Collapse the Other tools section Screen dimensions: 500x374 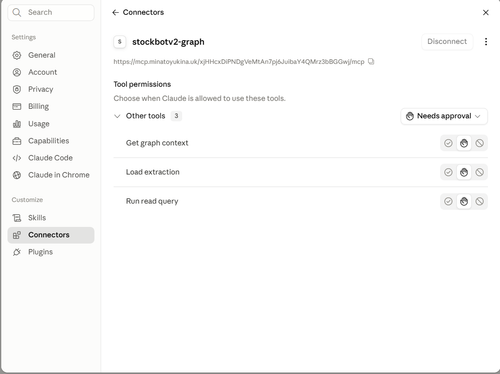[117, 116]
